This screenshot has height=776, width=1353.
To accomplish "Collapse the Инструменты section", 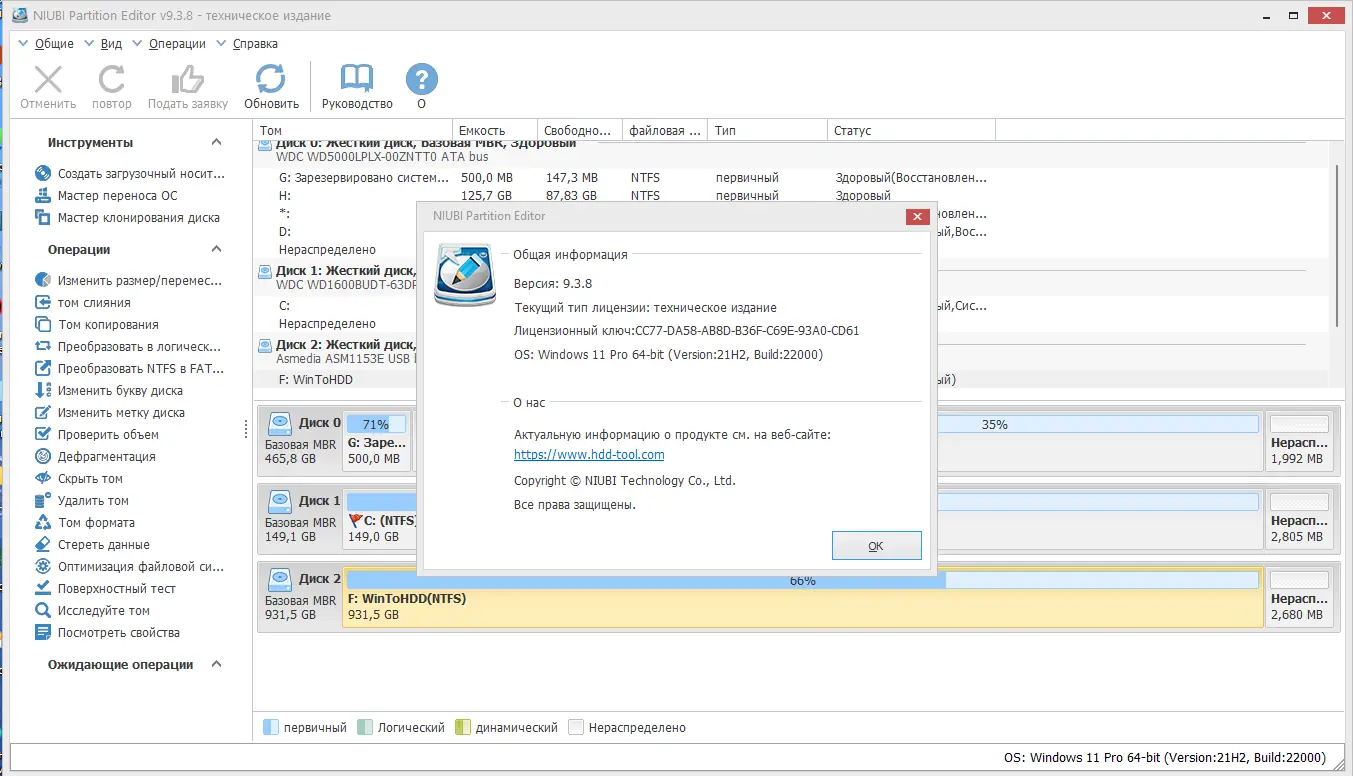I will click(217, 143).
